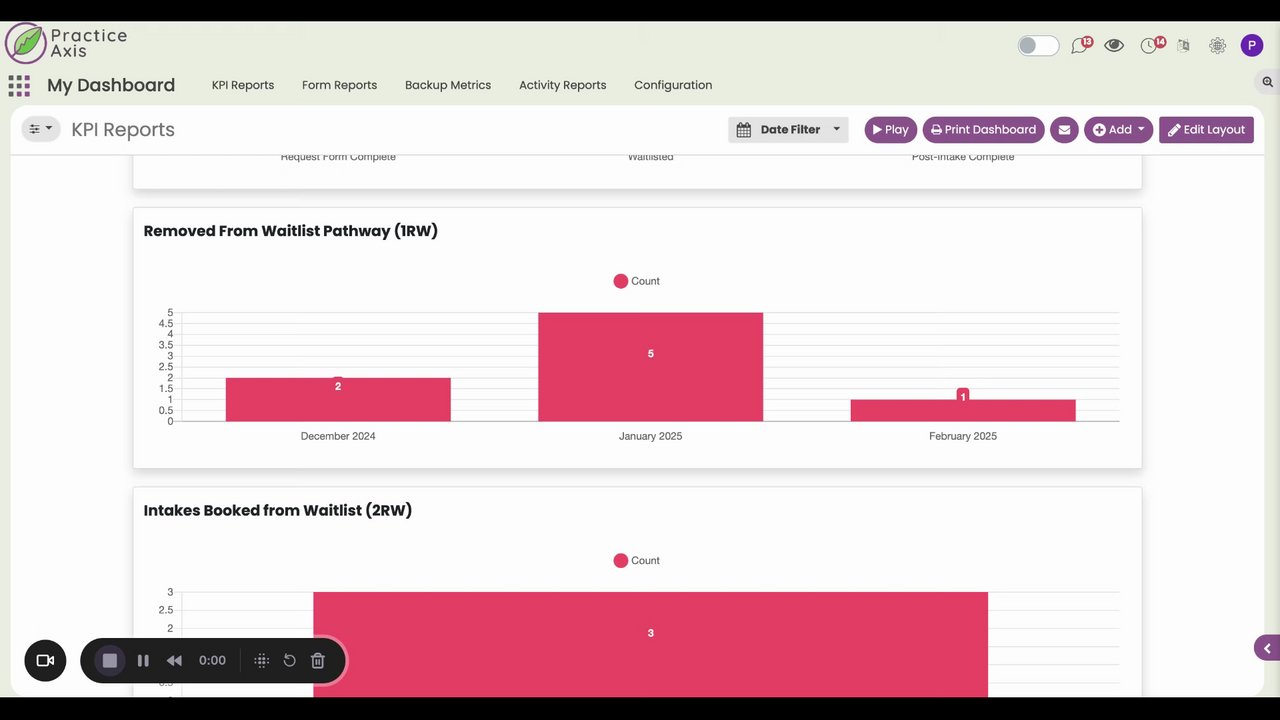Toggle the Count legend in Removed From Waitlist chart
This screenshot has height=720, width=1280.
(637, 281)
